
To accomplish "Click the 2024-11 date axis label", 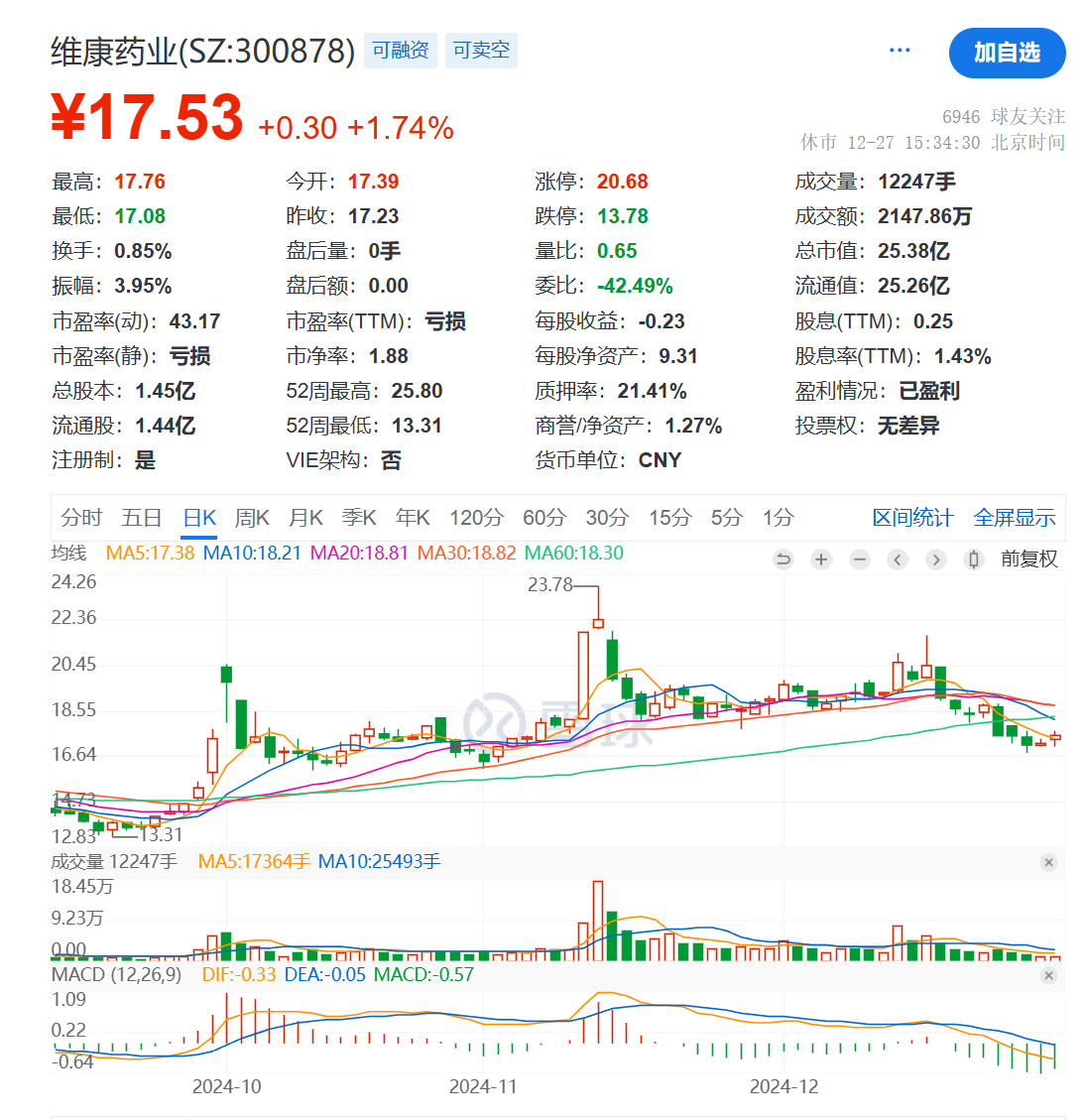I will pyautogui.click(x=483, y=1086).
